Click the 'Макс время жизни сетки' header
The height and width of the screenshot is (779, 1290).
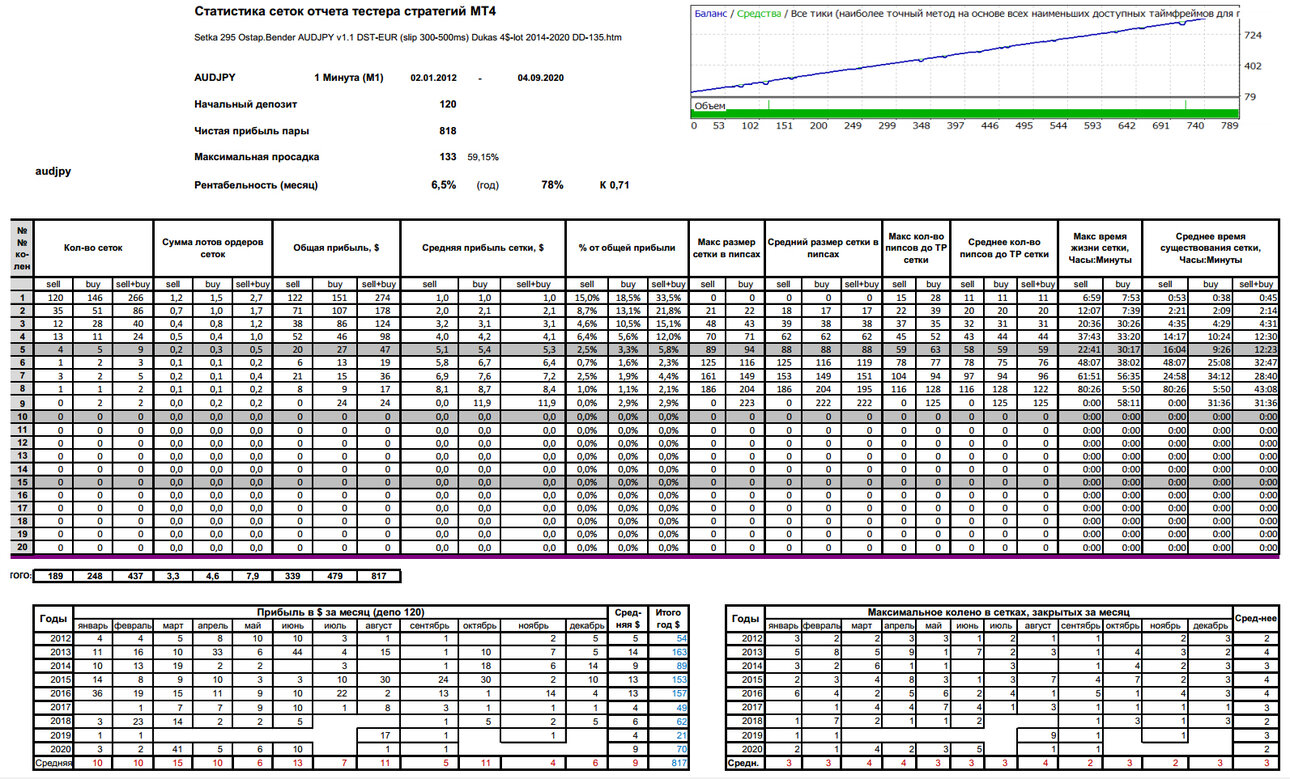[1100, 247]
